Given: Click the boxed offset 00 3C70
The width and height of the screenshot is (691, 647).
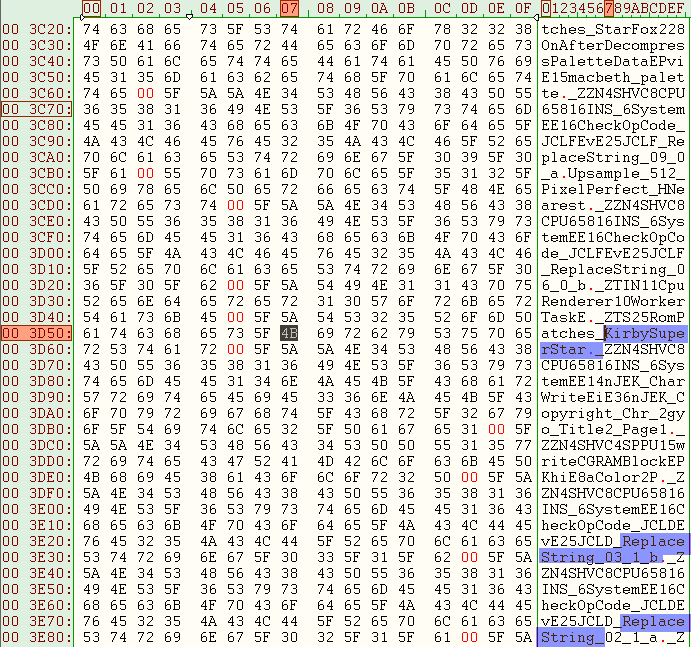Looking at the screenshot, I should 37,109.
